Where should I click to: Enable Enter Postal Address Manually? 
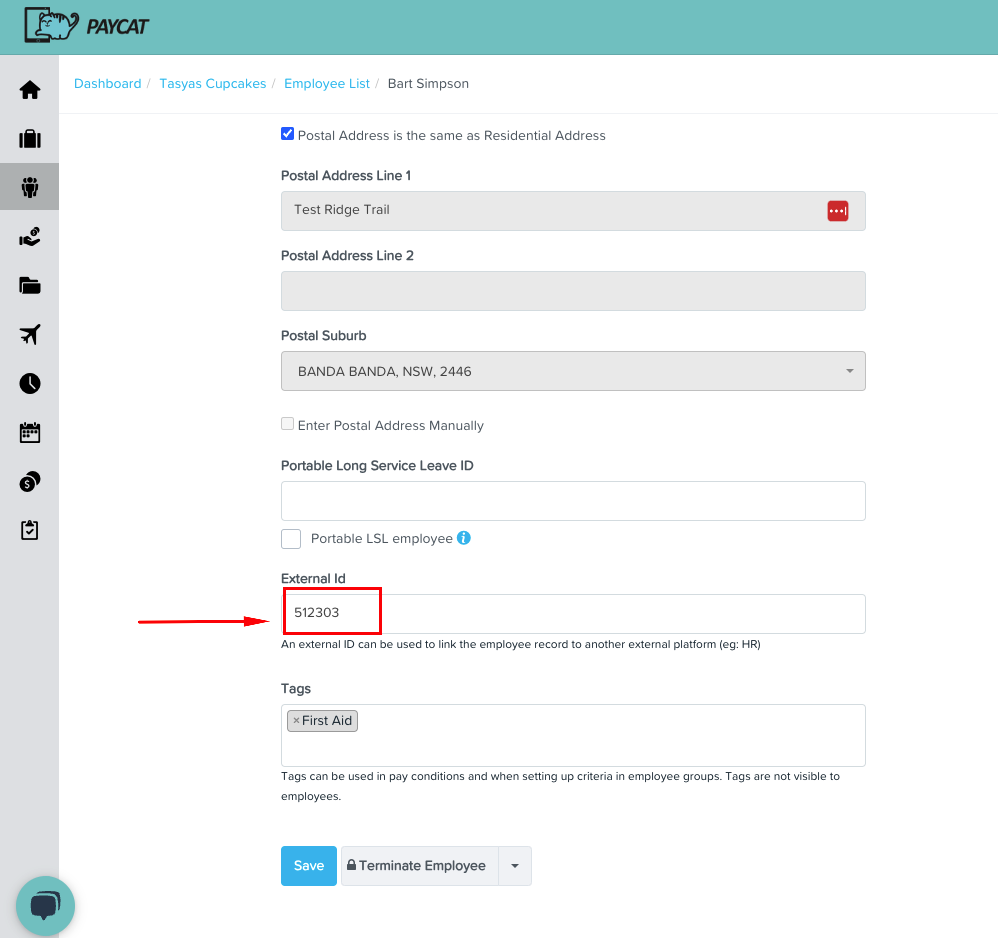[x=287, y=423]
